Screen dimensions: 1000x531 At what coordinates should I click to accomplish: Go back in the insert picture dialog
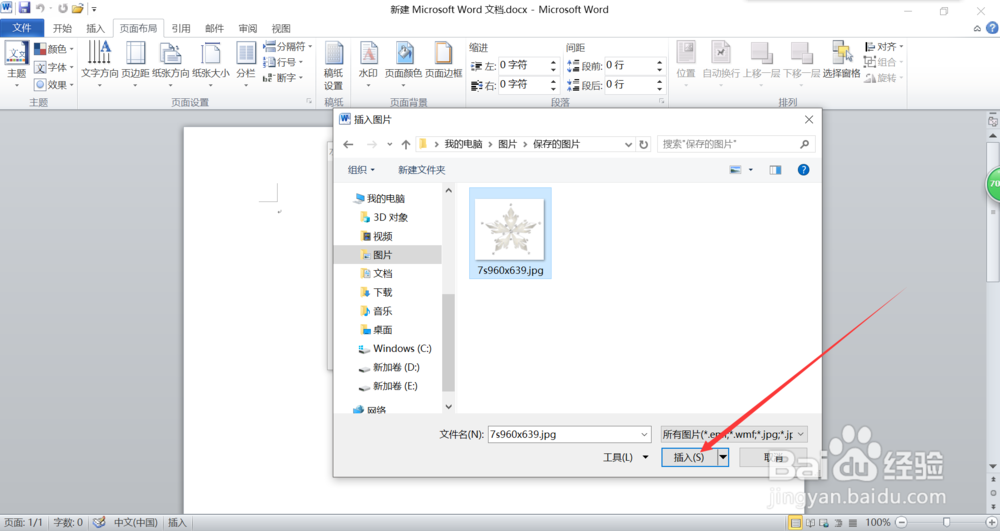(348, 145)
